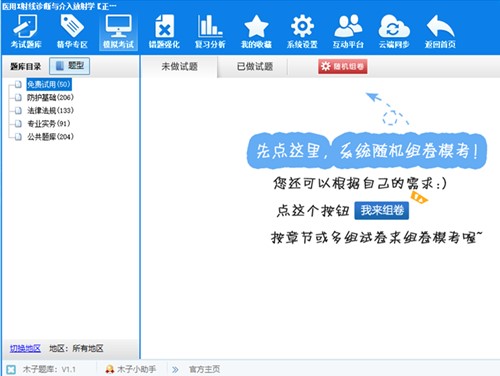Switch to 已做试题 tab
The width and height of the screenshot is (500, 376).
click(255, 66)
